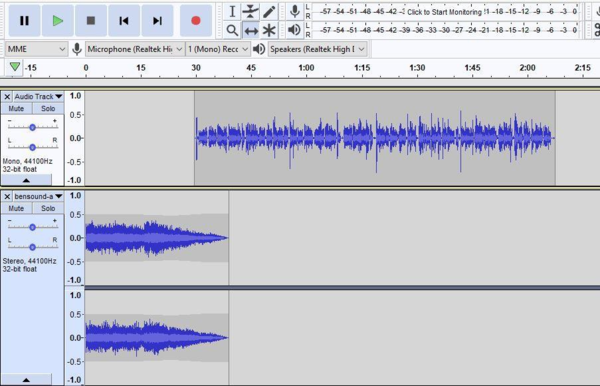Skip to start of the project

[124, 20]
